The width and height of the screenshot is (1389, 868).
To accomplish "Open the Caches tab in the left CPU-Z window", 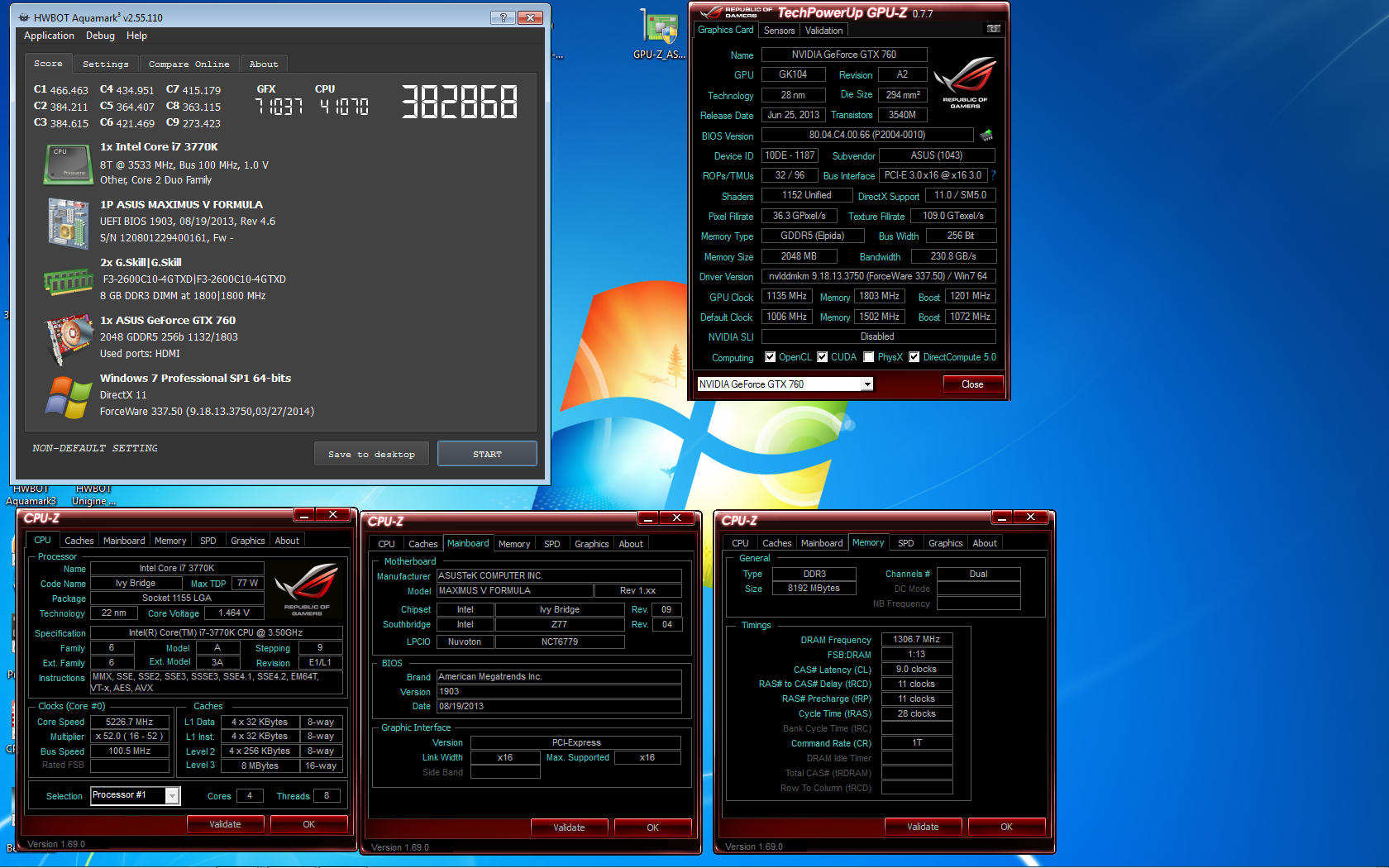I will pos(79,541).
